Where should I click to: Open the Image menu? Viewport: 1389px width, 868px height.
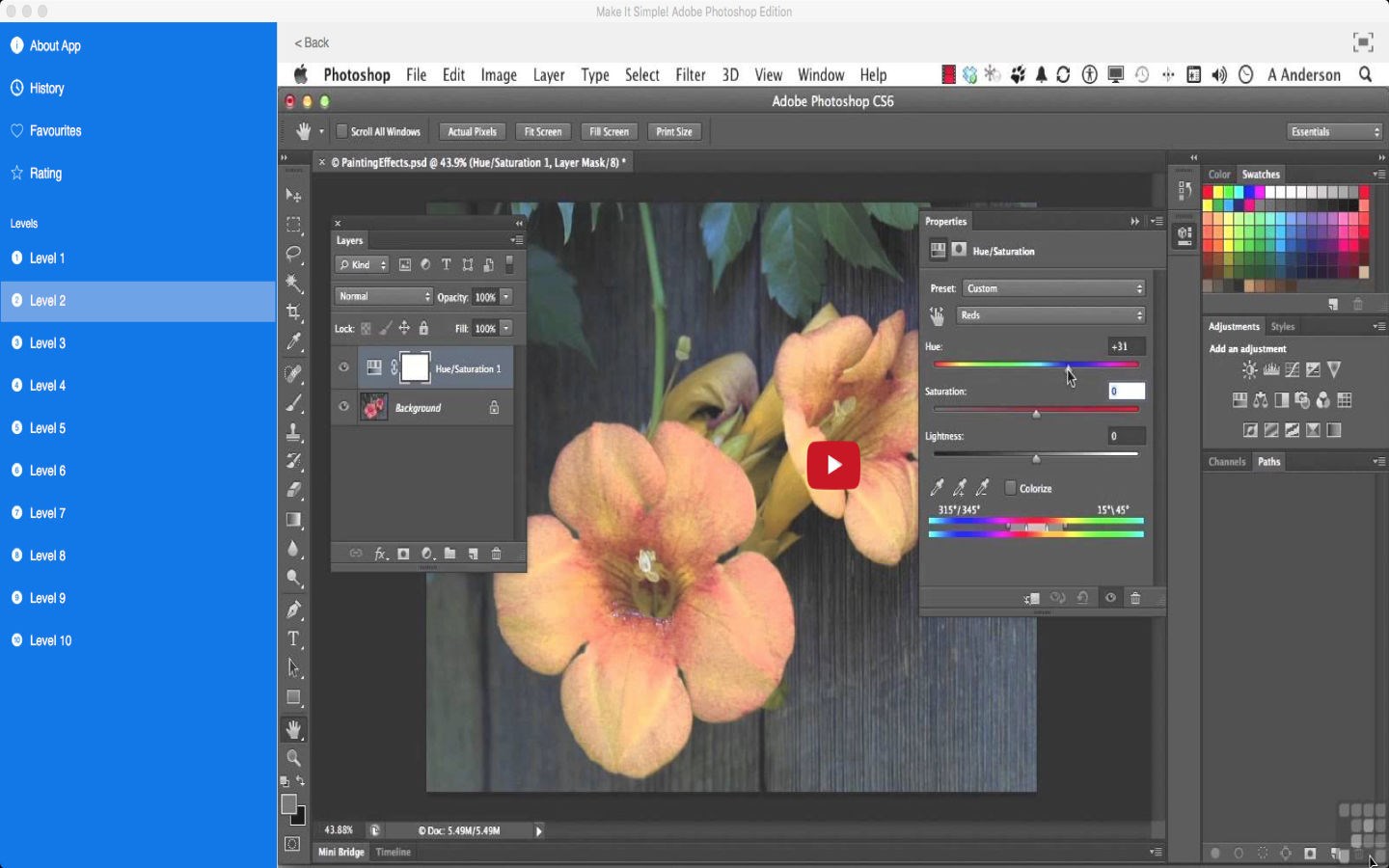499,74
